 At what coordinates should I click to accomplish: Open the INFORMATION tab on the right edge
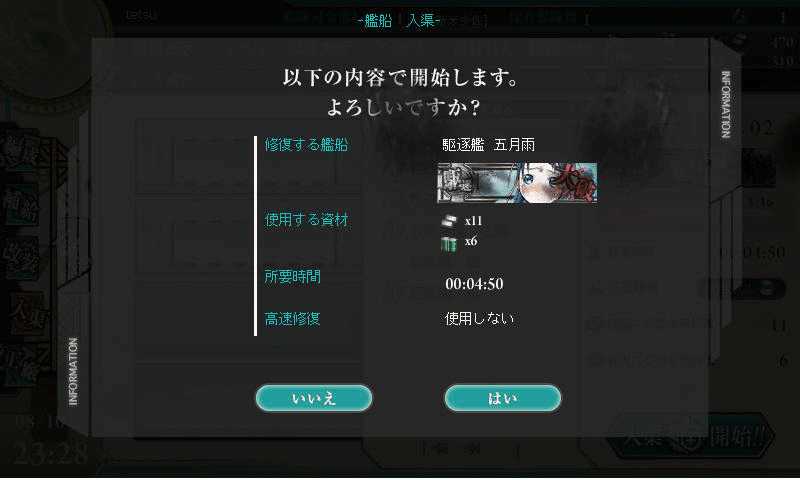point(725,104)
